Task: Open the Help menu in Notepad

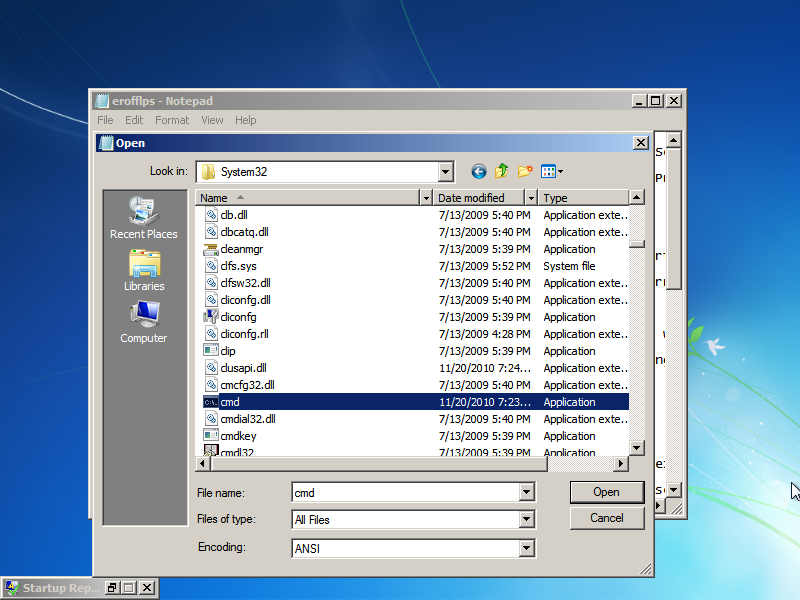Action: click(x=245, y=120)
